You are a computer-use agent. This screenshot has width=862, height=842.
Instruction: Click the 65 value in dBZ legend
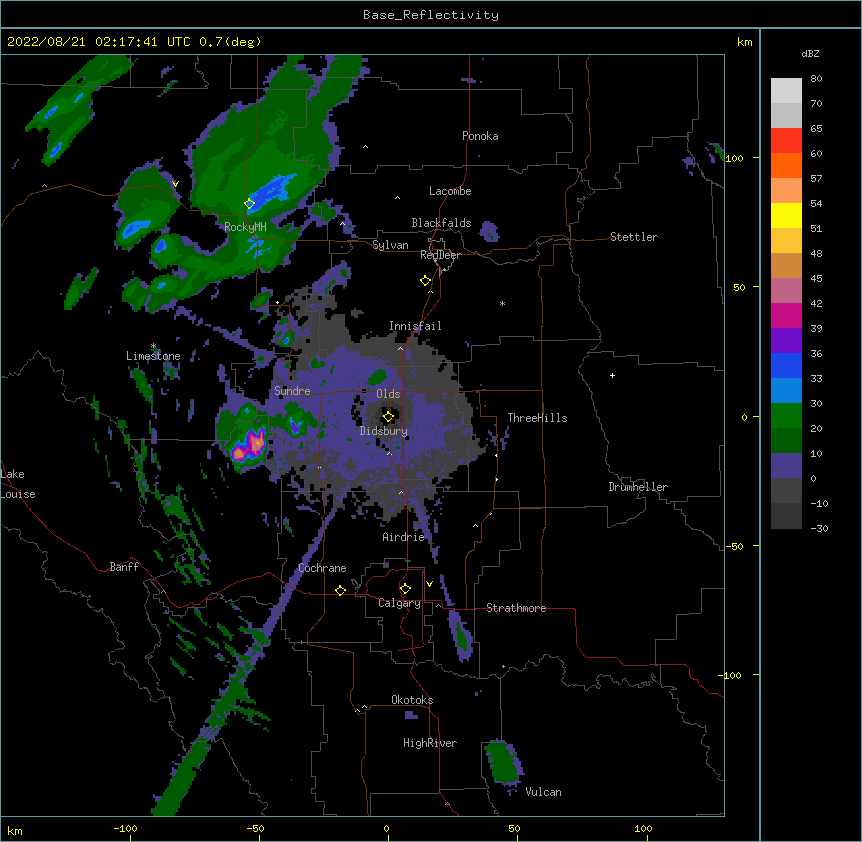point(816,129)
